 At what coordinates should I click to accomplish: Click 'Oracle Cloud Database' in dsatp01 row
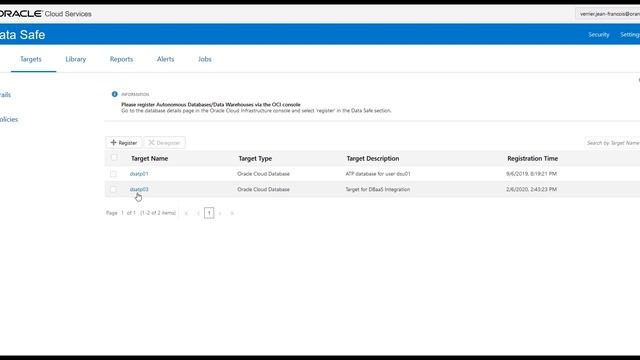click(x=263, y=174)
